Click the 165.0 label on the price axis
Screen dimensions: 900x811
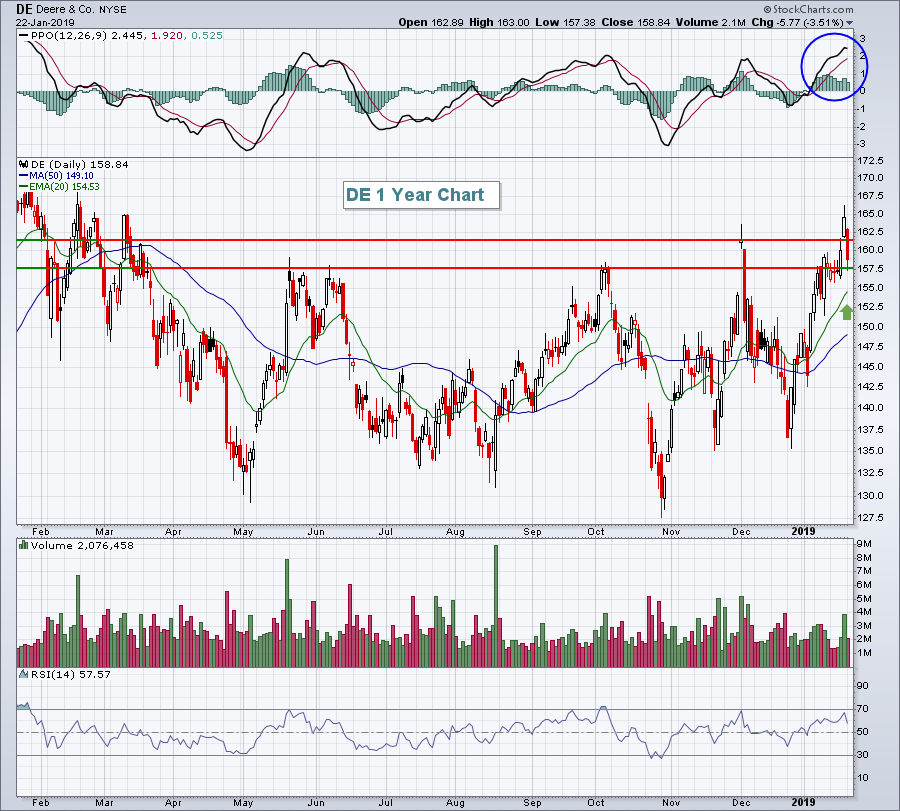coord(870,214)
